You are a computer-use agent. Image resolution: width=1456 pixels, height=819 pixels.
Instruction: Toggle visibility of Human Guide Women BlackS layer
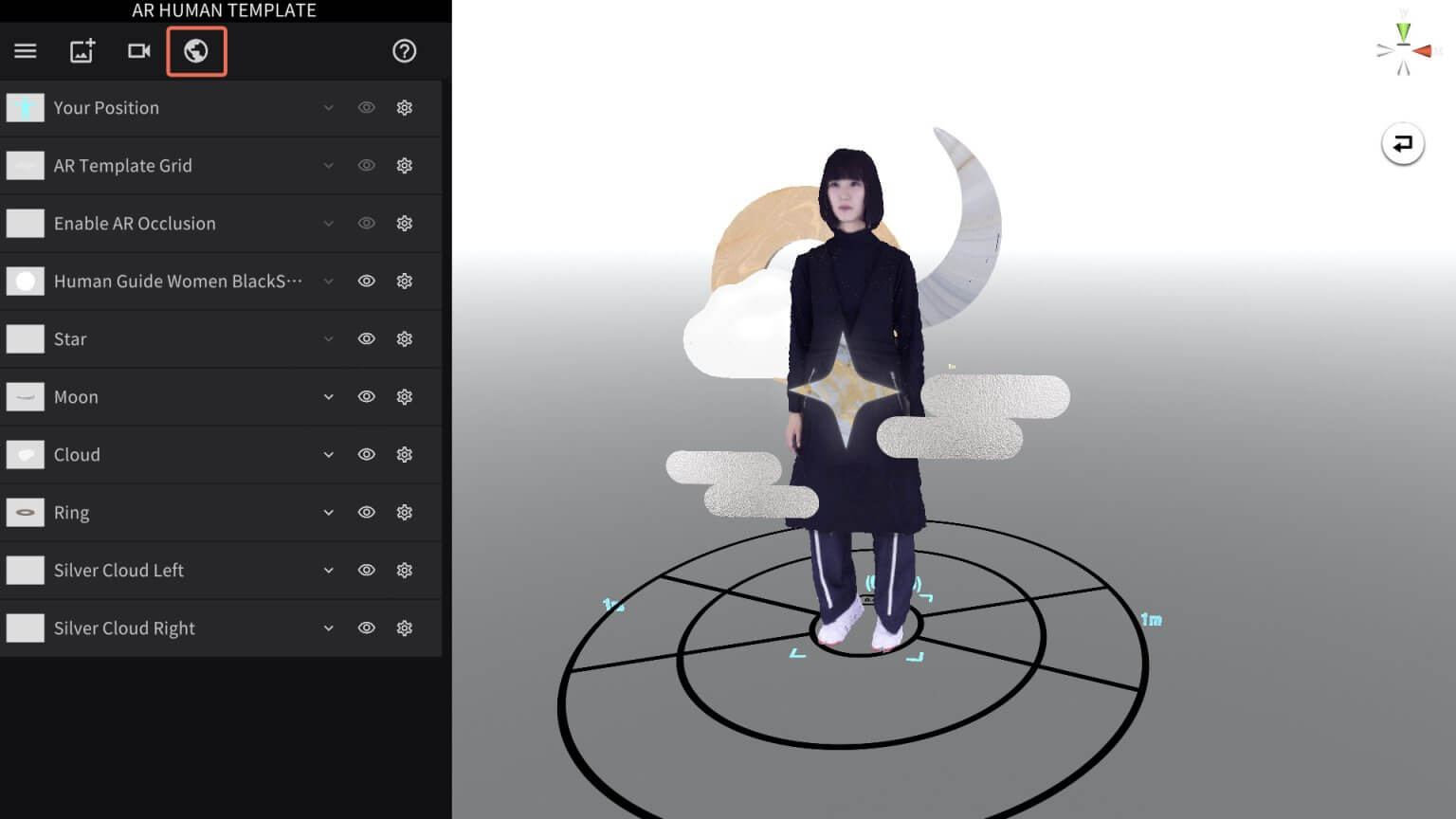coord(366,281)
